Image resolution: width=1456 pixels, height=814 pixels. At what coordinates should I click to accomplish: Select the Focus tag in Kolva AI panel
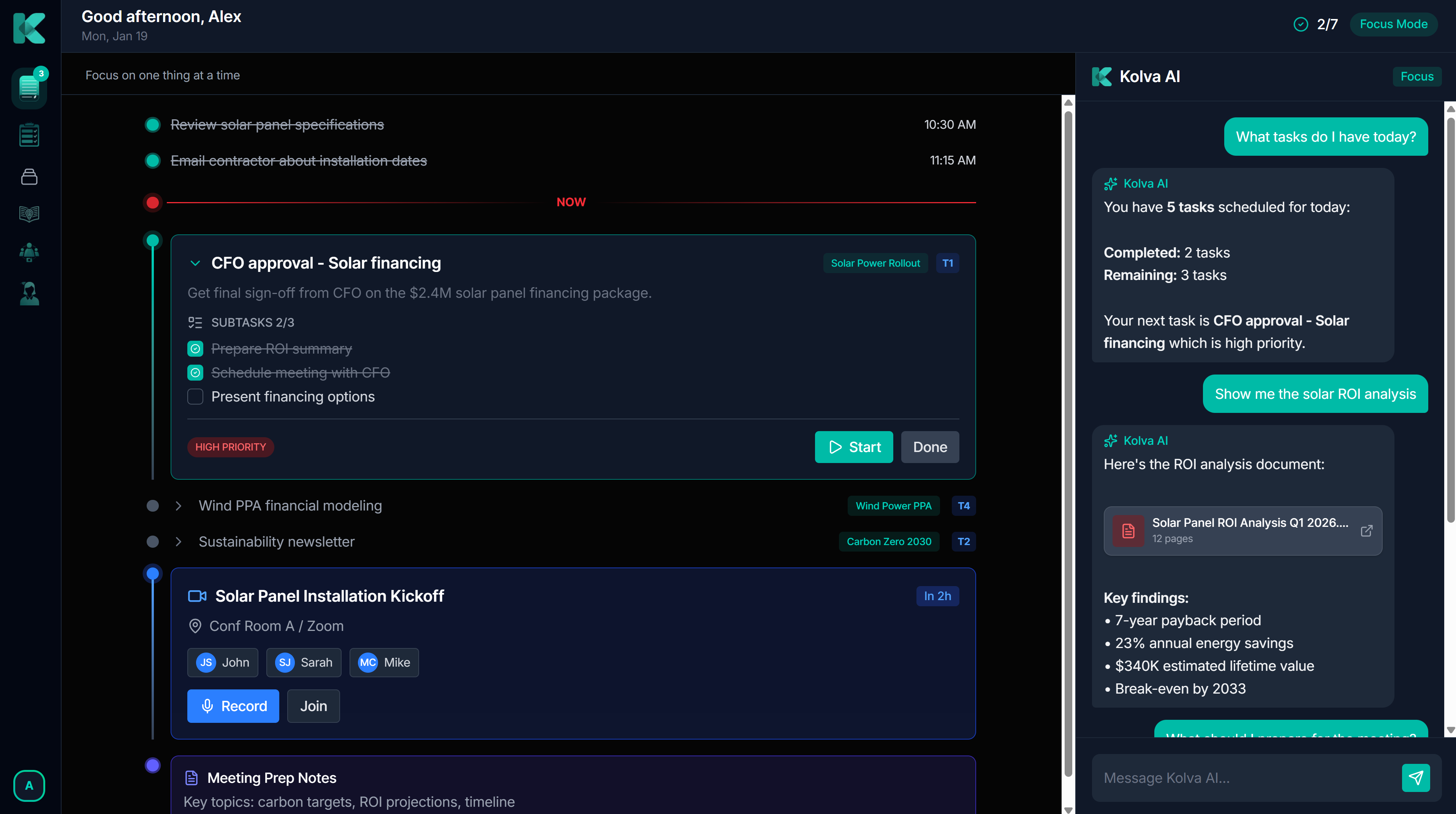[x=1416, y=76]
